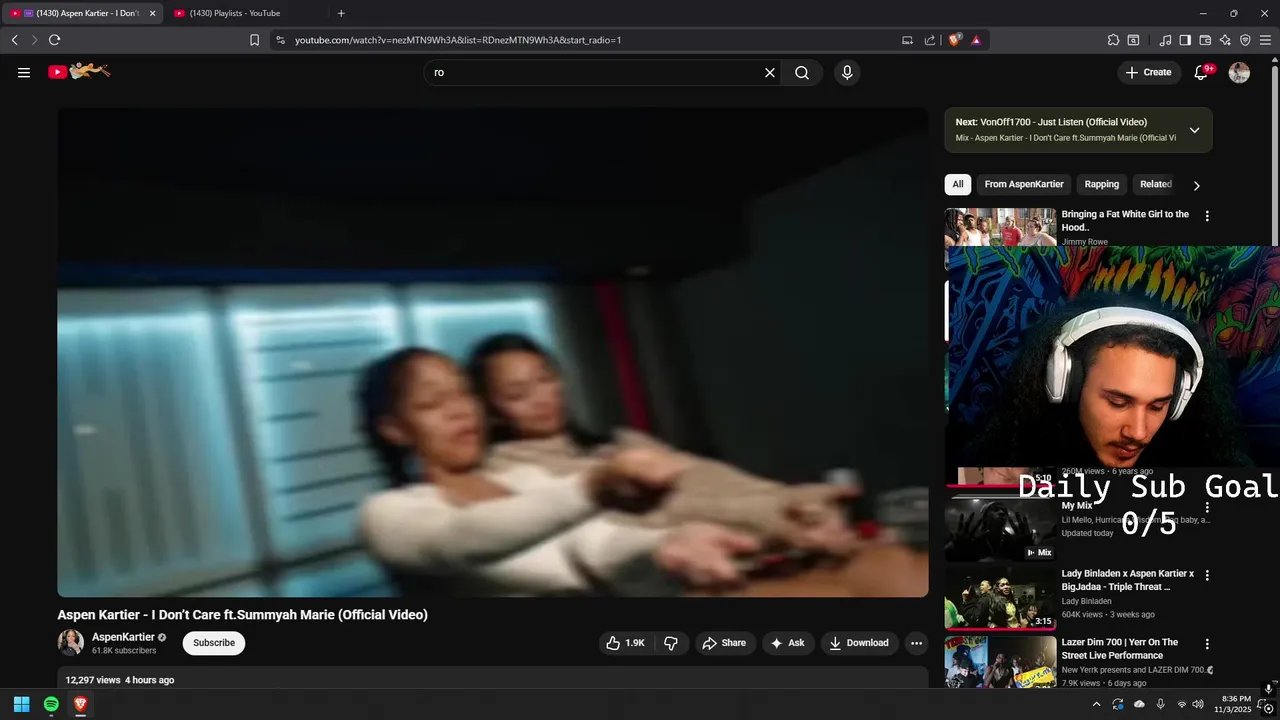Open Windows Start menu

pyautogui.click(x=21, y=704)
